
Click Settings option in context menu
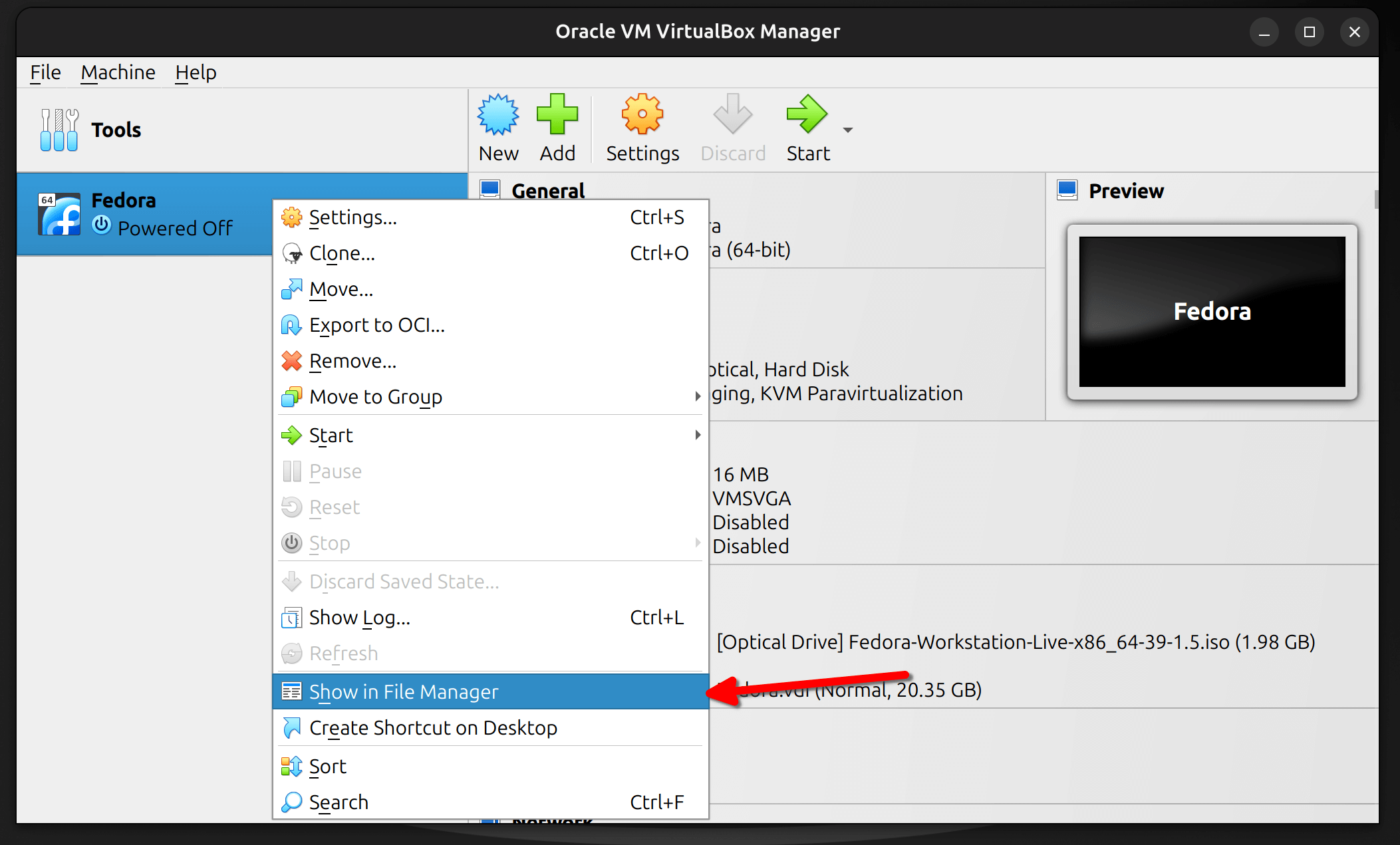pyautogui.click(x=353, y=218)
